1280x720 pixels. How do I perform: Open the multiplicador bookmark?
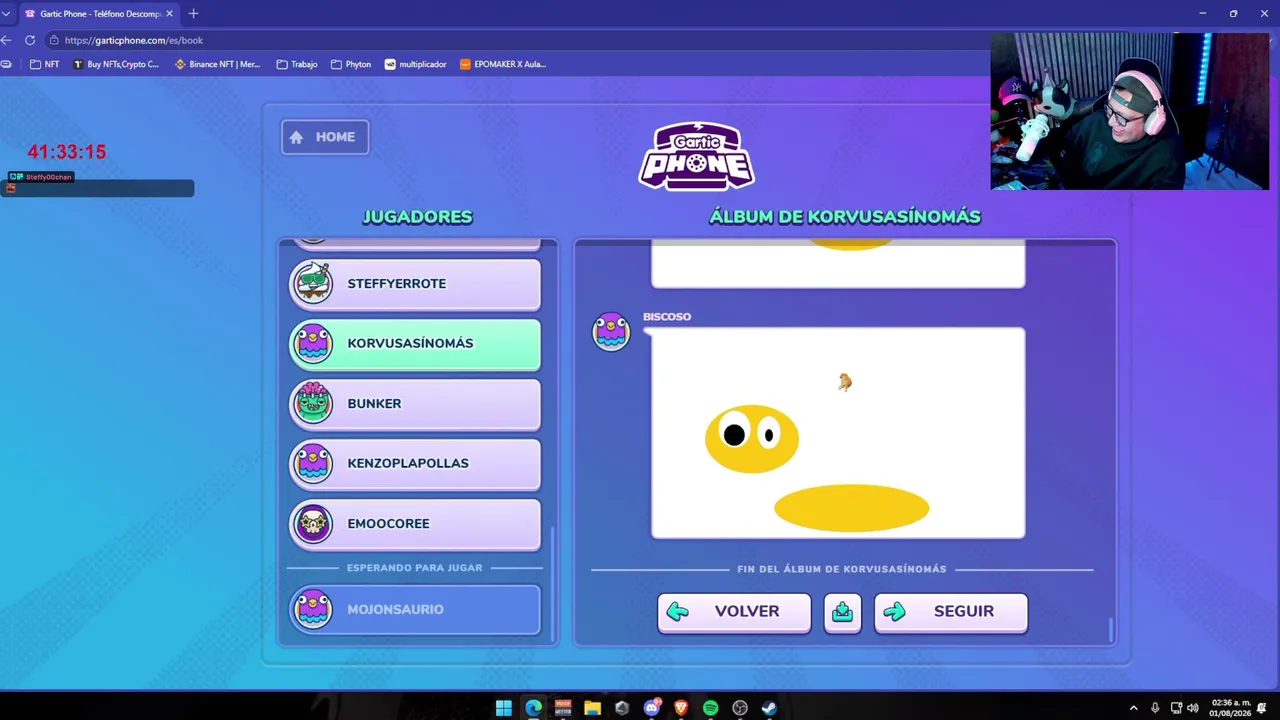[416, 64]
